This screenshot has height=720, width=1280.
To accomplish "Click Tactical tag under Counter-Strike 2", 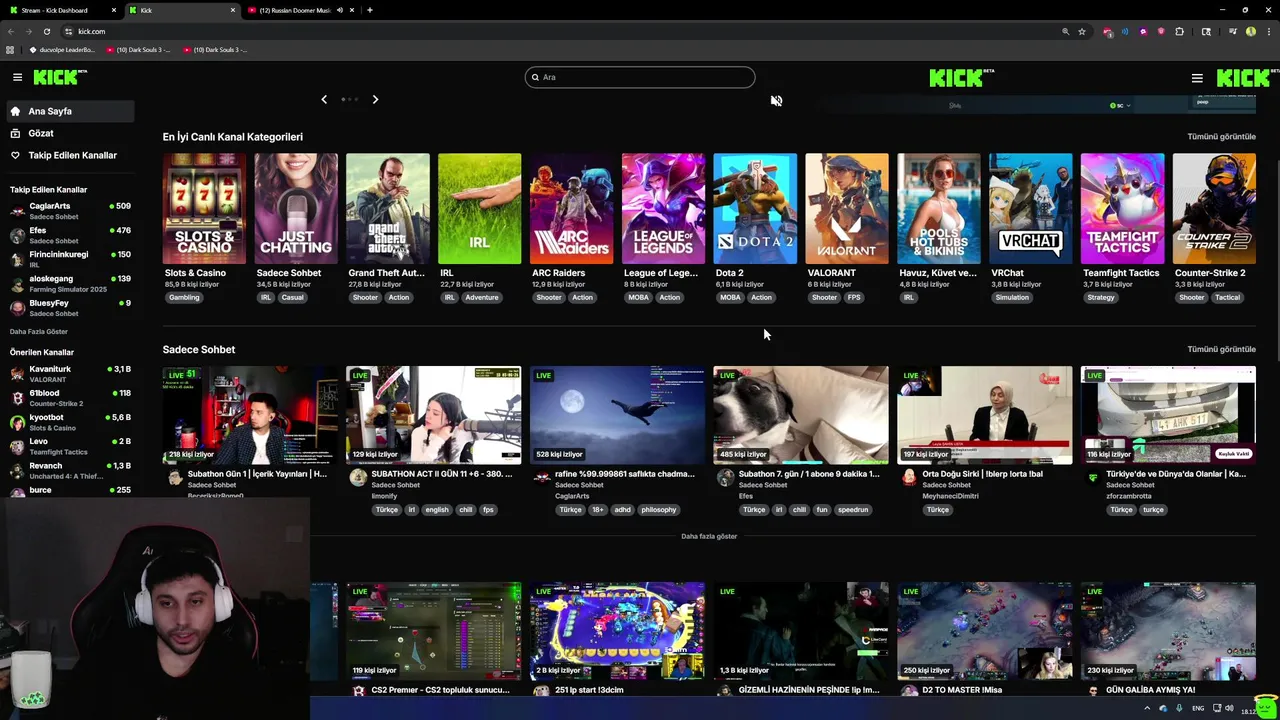I will [1227, 297].
